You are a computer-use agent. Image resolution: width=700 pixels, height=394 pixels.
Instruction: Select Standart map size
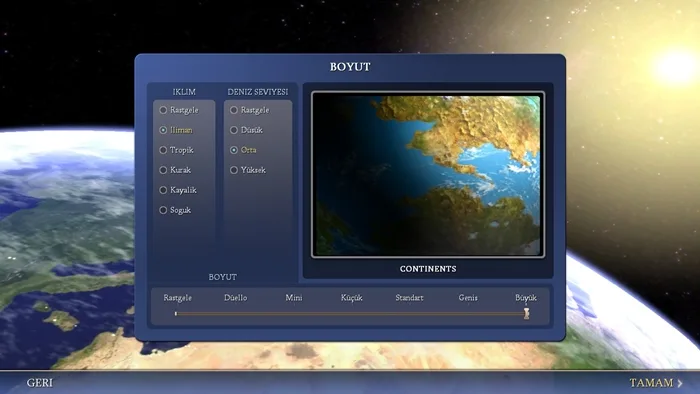pos(409,298)
